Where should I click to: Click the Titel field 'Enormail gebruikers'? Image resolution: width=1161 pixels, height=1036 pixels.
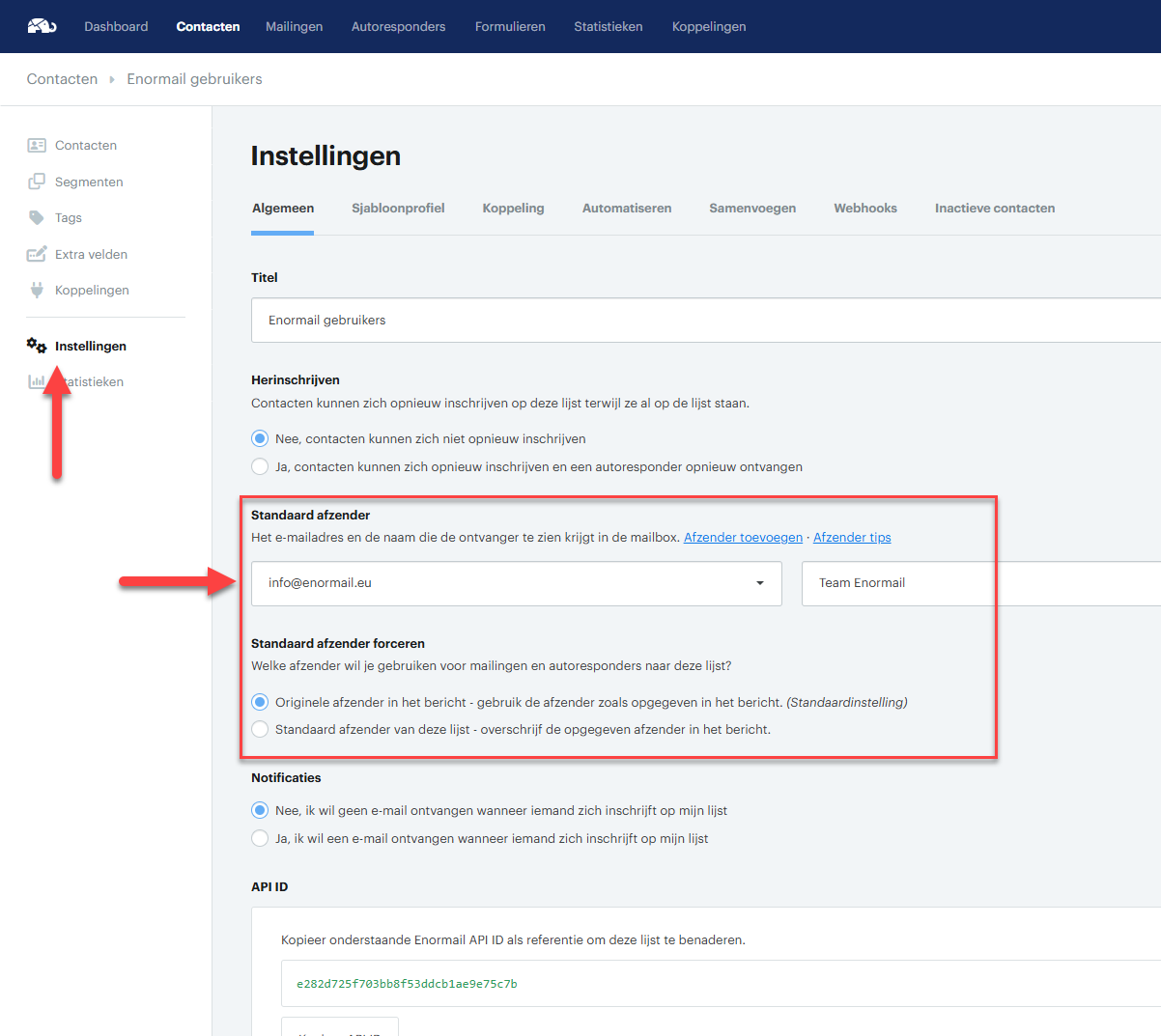[706, 320]
